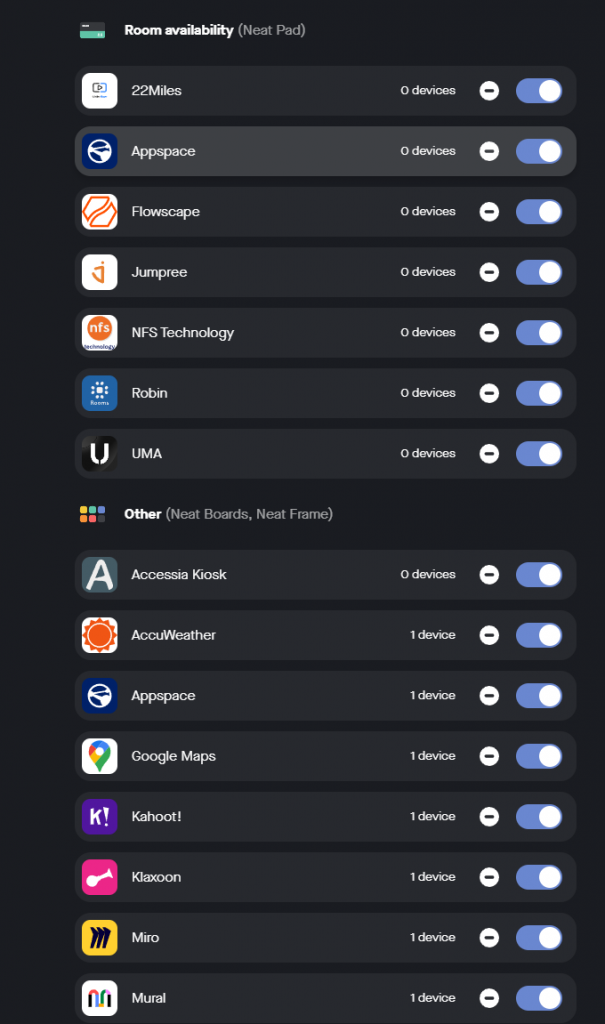
Task: Disable the Flowscape toggle switch
Action: 539,211
